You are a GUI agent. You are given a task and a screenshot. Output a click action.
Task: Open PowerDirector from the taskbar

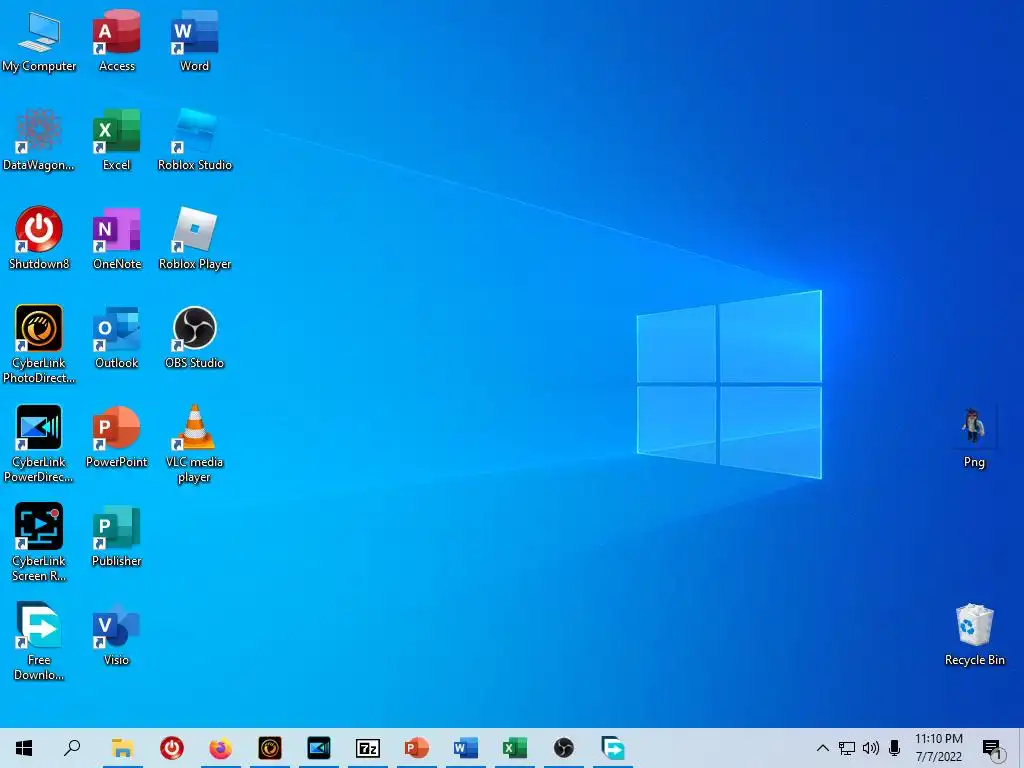[x=319, y=748]
